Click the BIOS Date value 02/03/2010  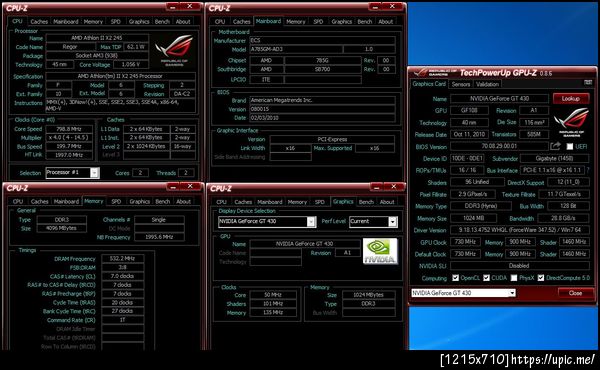[x=322, y=118]
